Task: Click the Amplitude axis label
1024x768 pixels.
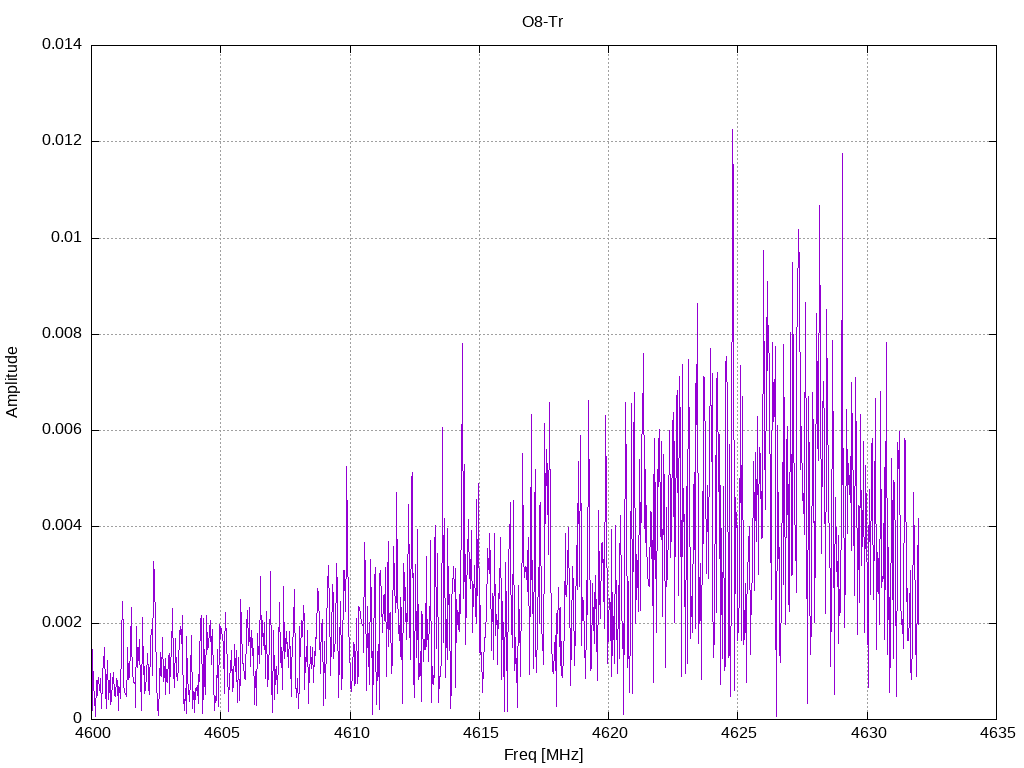Action: tap(12, 382)
